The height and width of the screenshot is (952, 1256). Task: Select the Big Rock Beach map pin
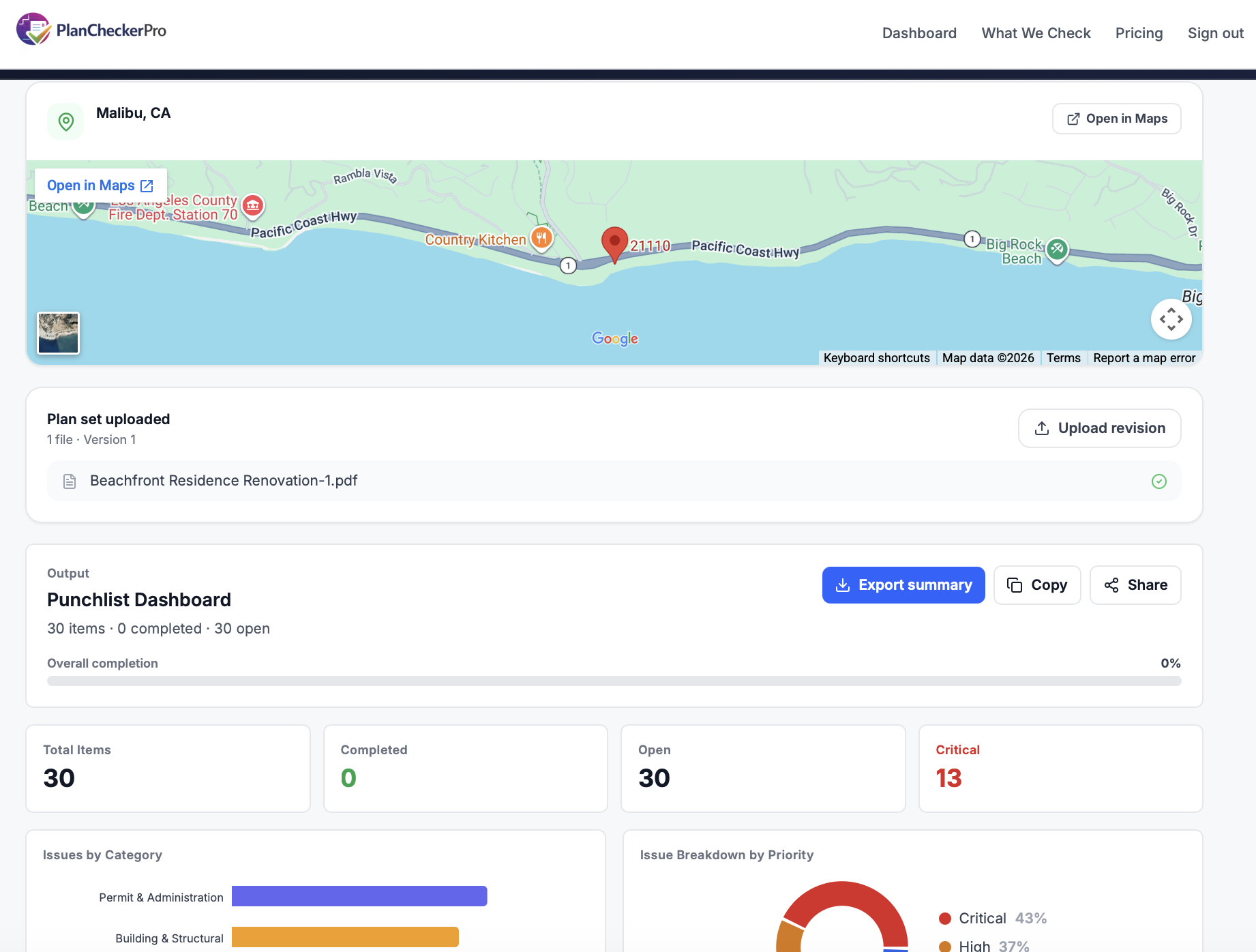click(x=1057, y=250)
